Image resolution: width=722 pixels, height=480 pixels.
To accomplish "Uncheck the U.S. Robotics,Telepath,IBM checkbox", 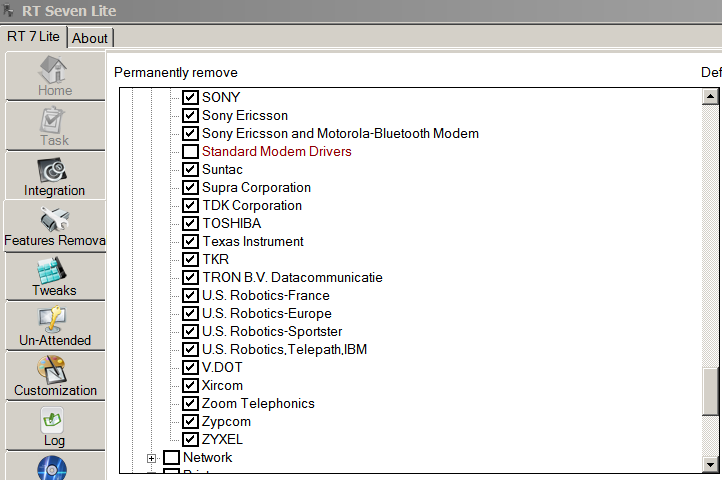I will (x=190, y=349).
